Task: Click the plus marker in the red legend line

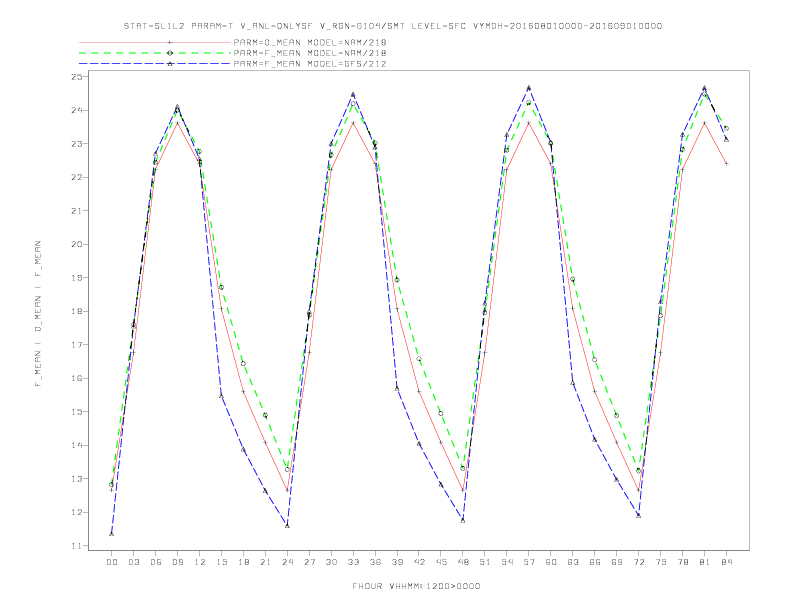Action: [170, 42]
